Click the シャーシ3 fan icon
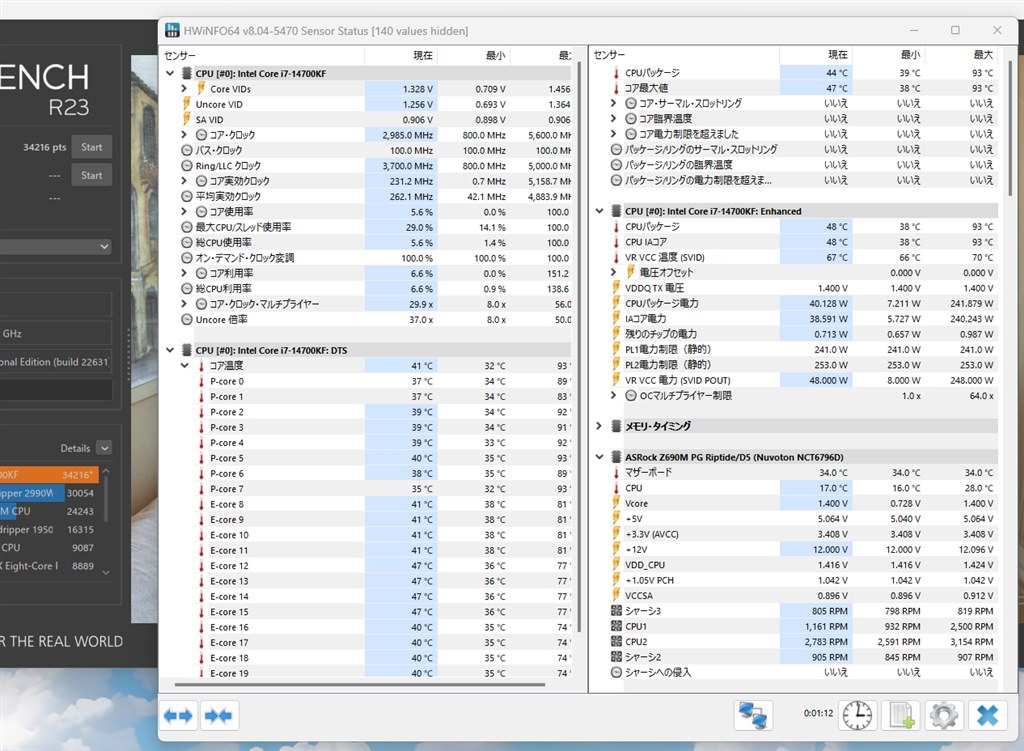1024x751 pixels. point(616,611)
